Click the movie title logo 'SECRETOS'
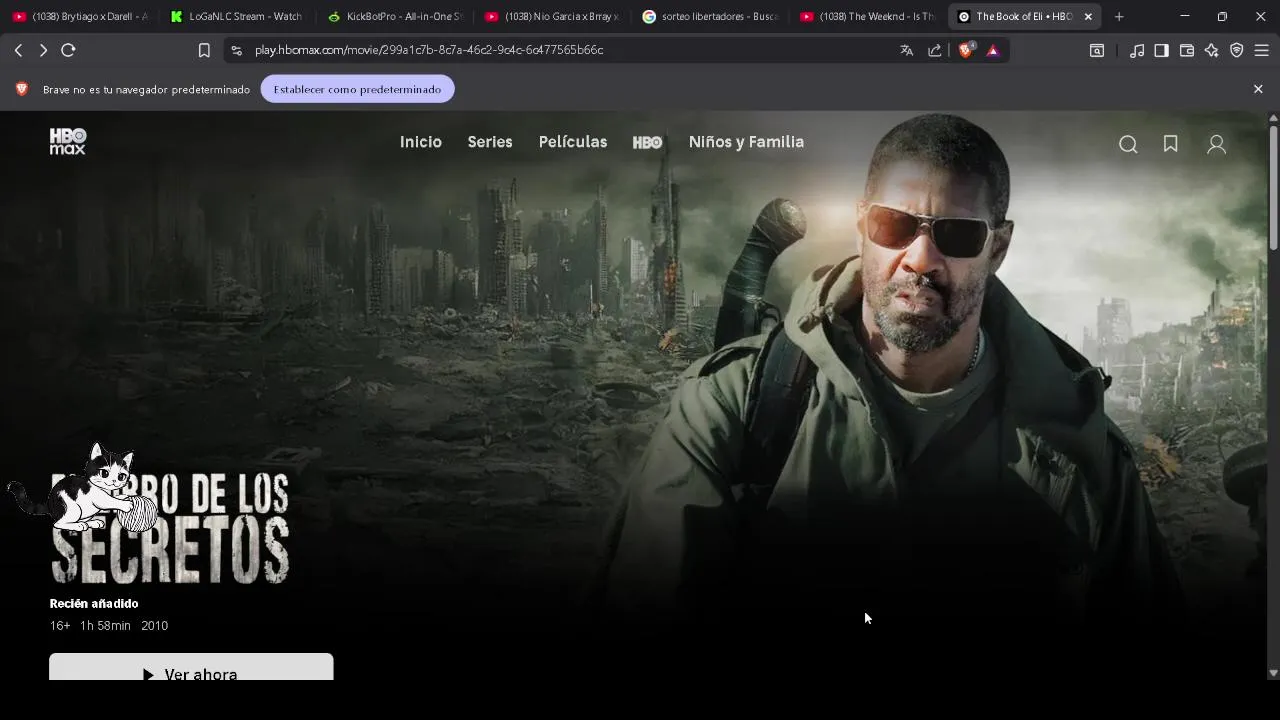Viewport: 1280px width, 720px height. click(170, 551)
